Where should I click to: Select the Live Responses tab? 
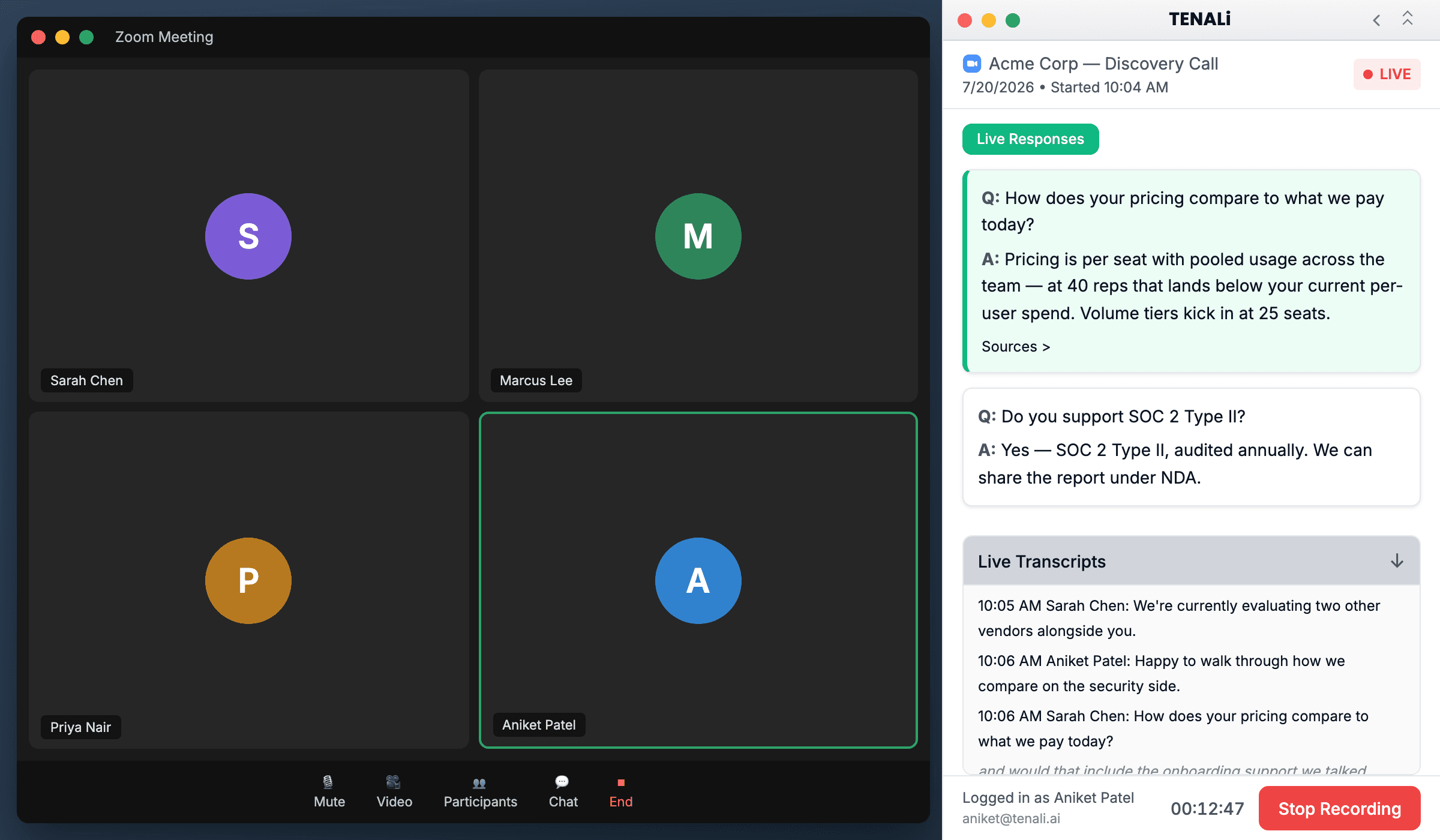click(1030, 139)
